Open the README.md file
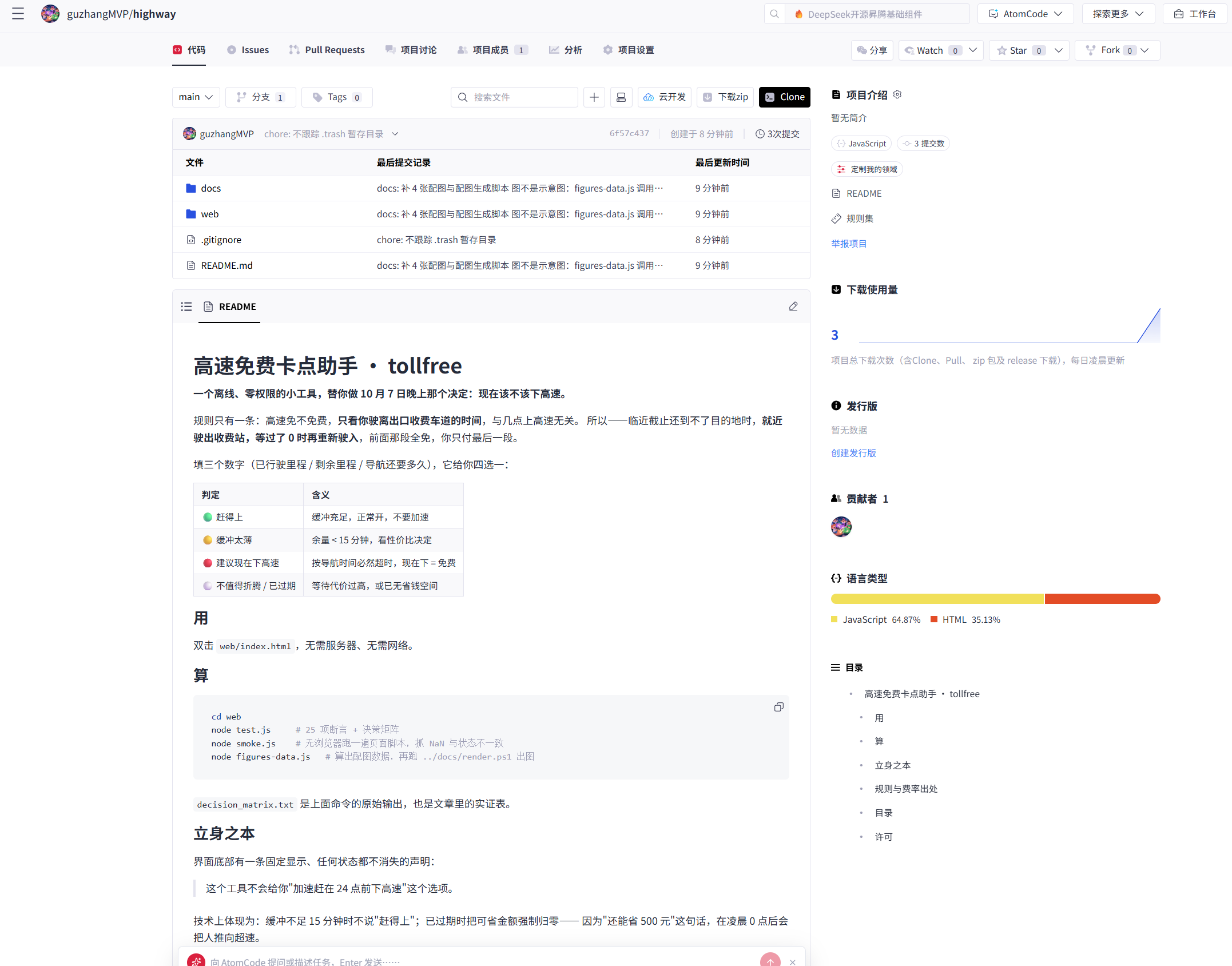The height and width of the screenshot is (966, 1232). click(226, 265)
